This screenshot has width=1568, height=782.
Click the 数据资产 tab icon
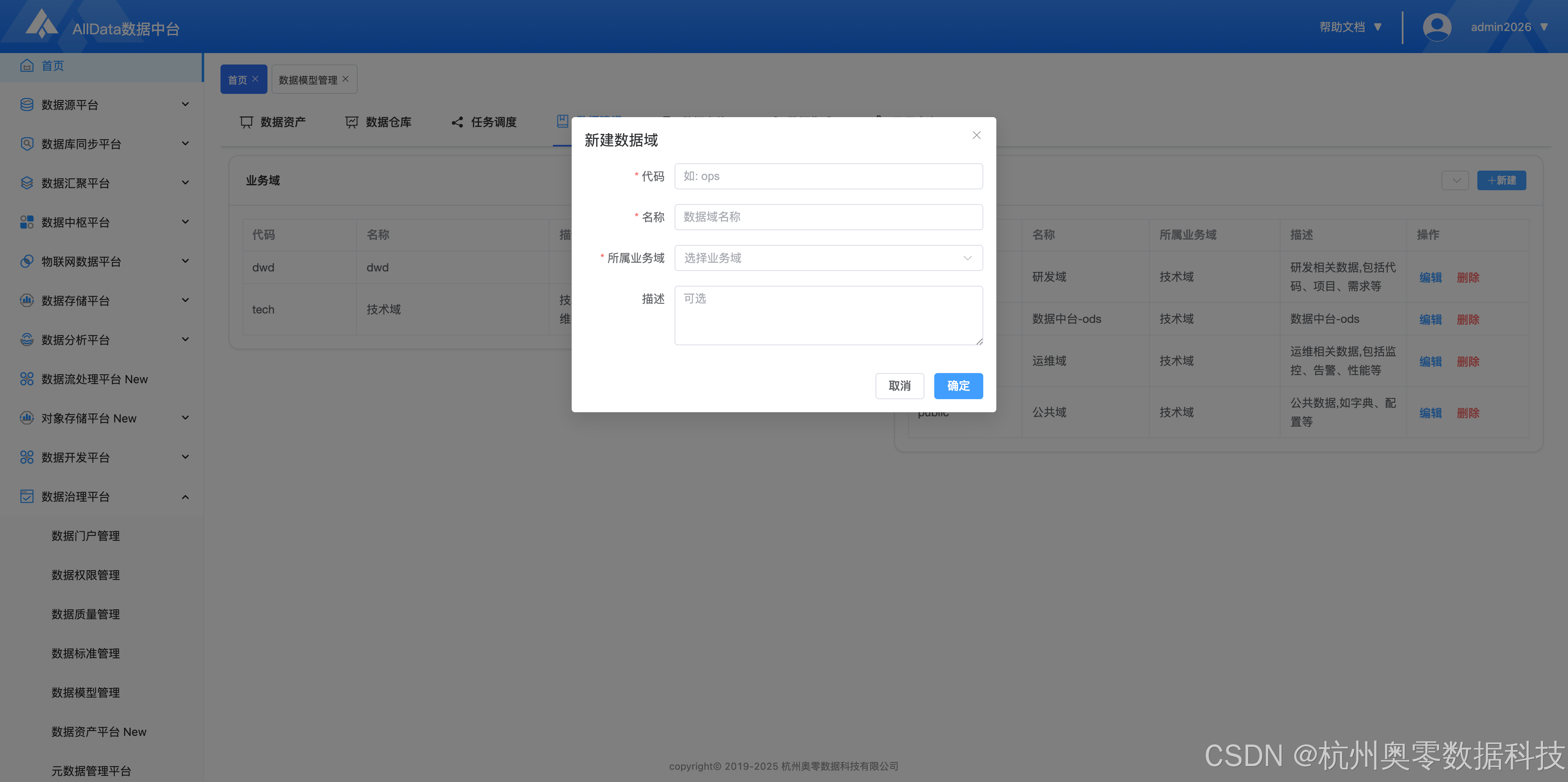tap(247, 122)
